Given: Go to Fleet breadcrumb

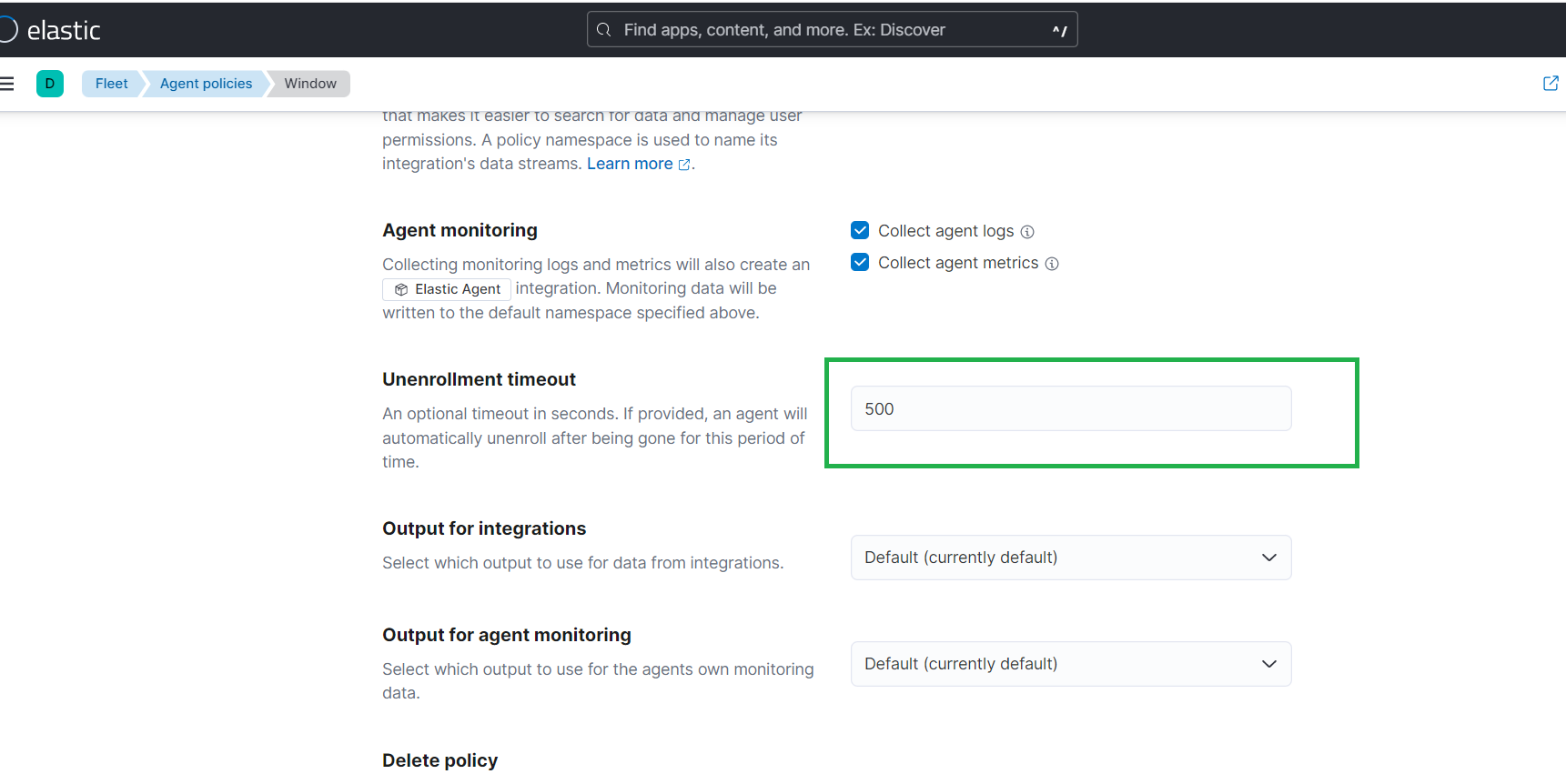Looking at the screenshot, I should 112,84.
